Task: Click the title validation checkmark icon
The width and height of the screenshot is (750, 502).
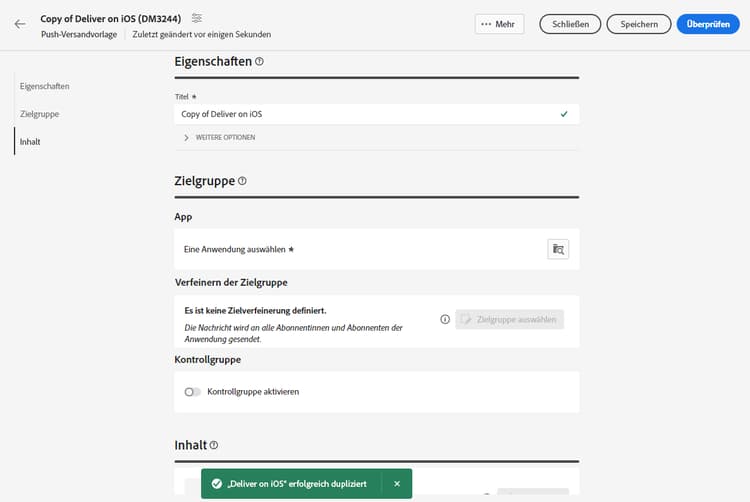Action: pyautogui.click(x=564, y=114)
